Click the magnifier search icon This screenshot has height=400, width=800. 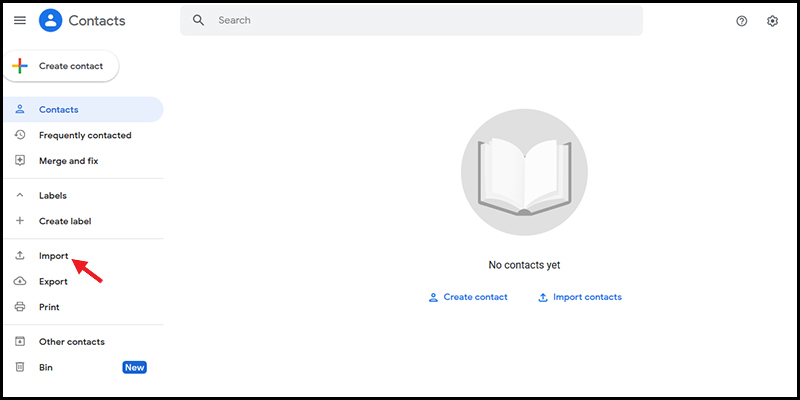tap(198, 20)
